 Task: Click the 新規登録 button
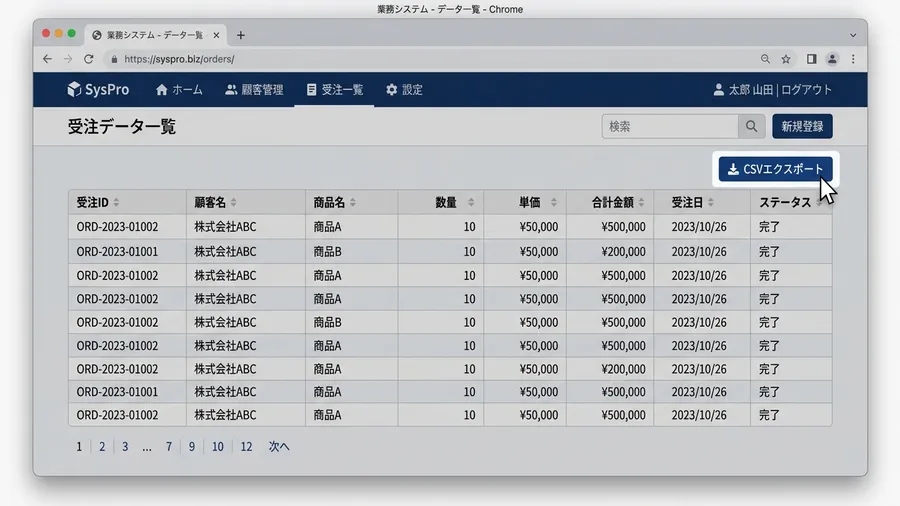pos(802,126)
